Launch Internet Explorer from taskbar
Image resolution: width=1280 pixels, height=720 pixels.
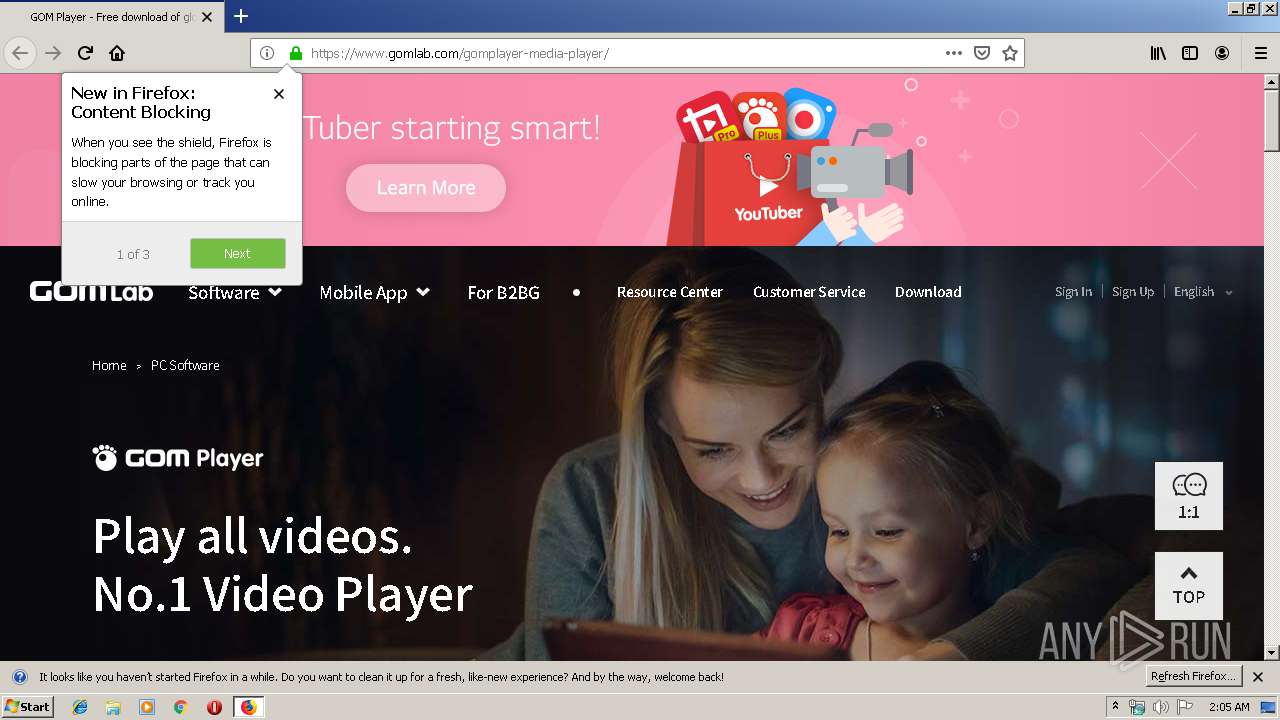[x=80, y=707]
